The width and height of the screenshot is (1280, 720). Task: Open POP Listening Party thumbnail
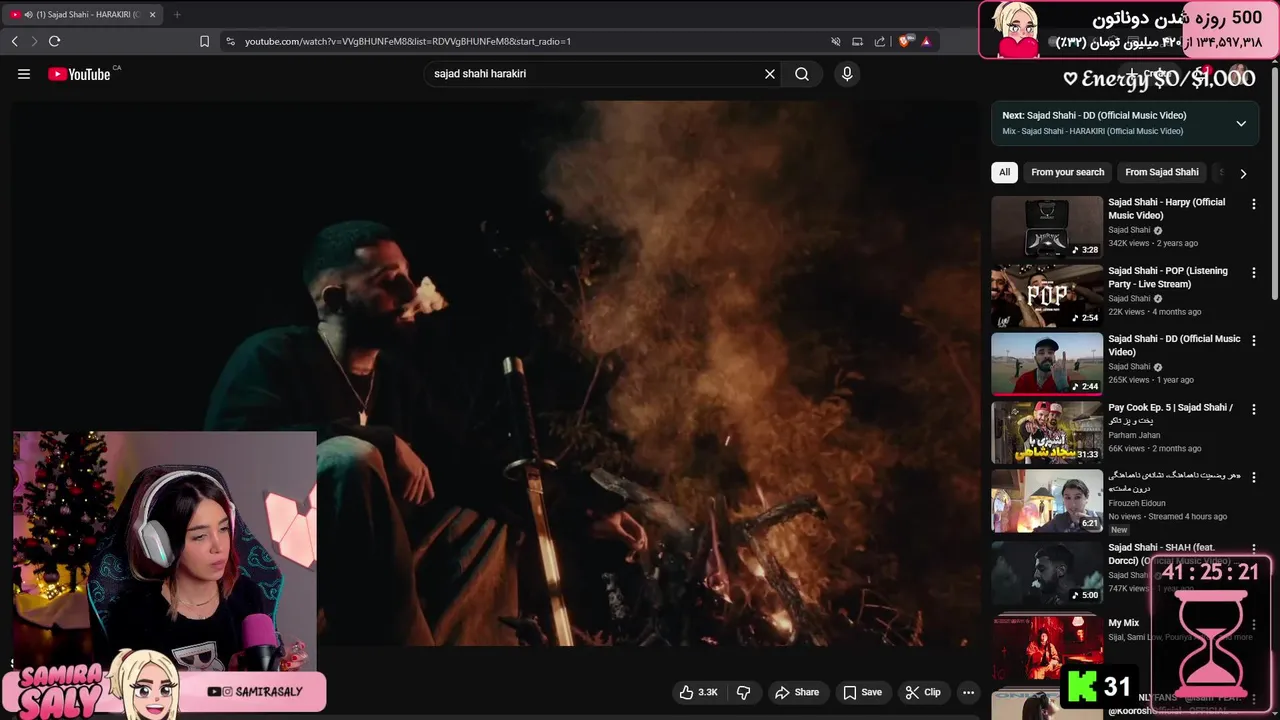(1047, 296)
